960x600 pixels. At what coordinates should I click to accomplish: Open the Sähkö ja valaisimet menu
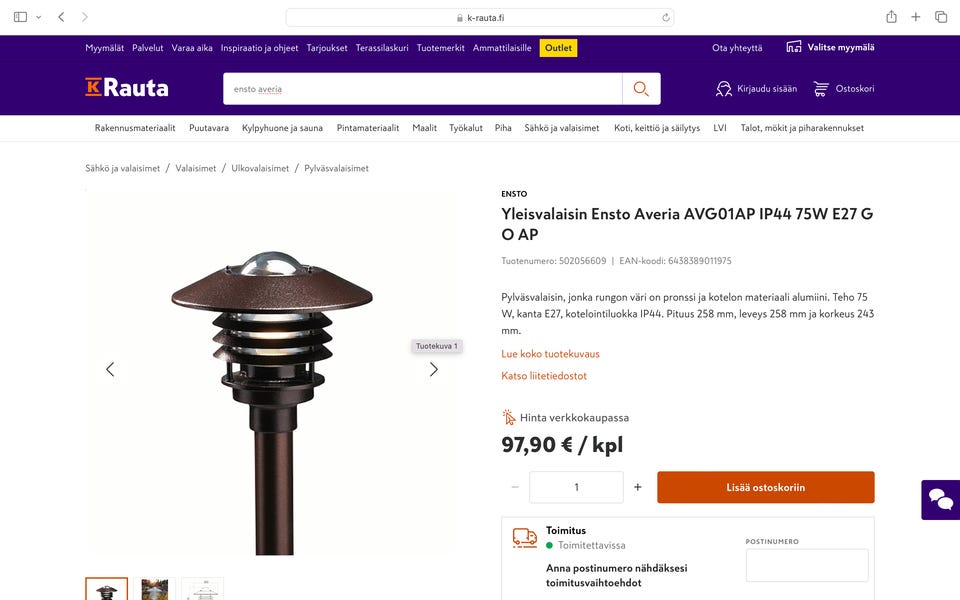pos(561,128)
